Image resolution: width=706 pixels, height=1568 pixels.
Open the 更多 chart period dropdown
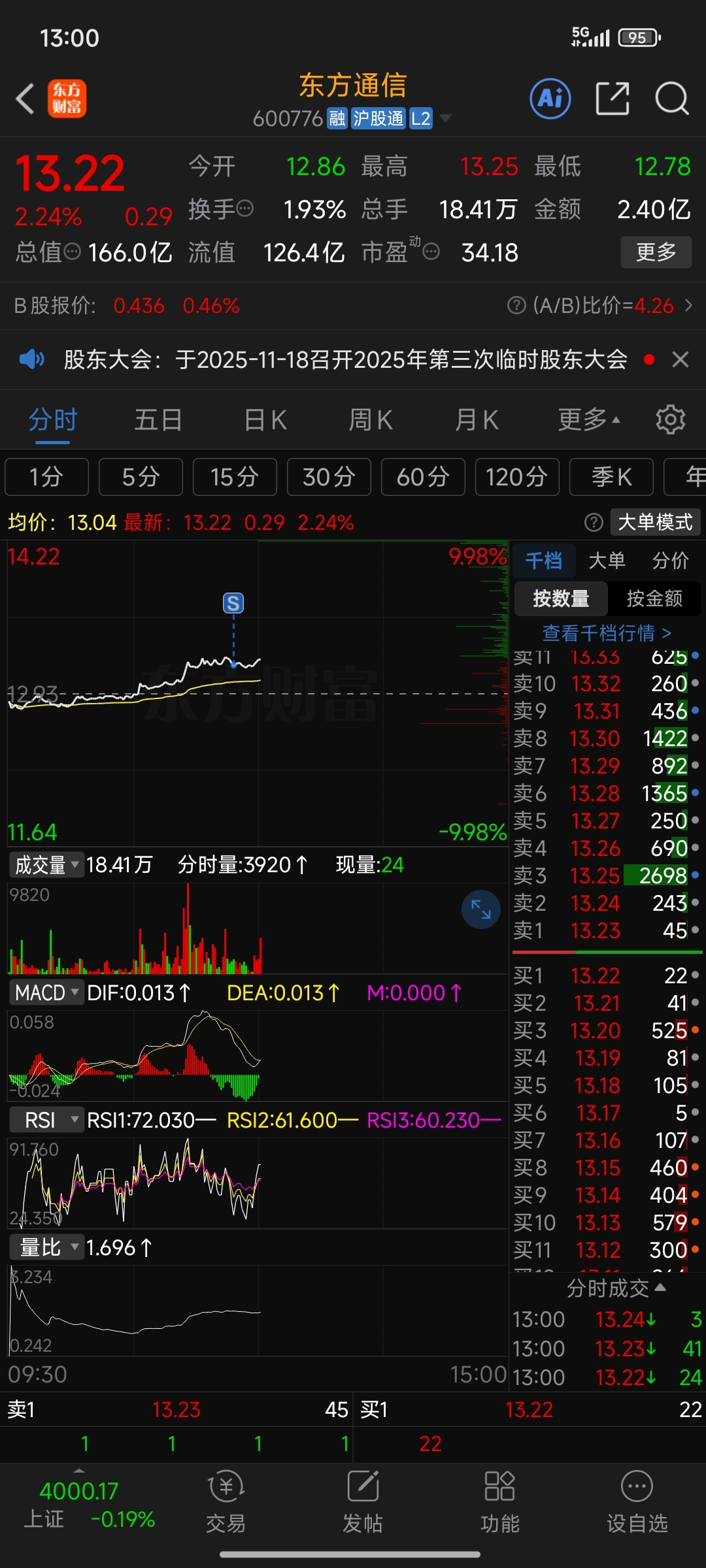point(589,419)
